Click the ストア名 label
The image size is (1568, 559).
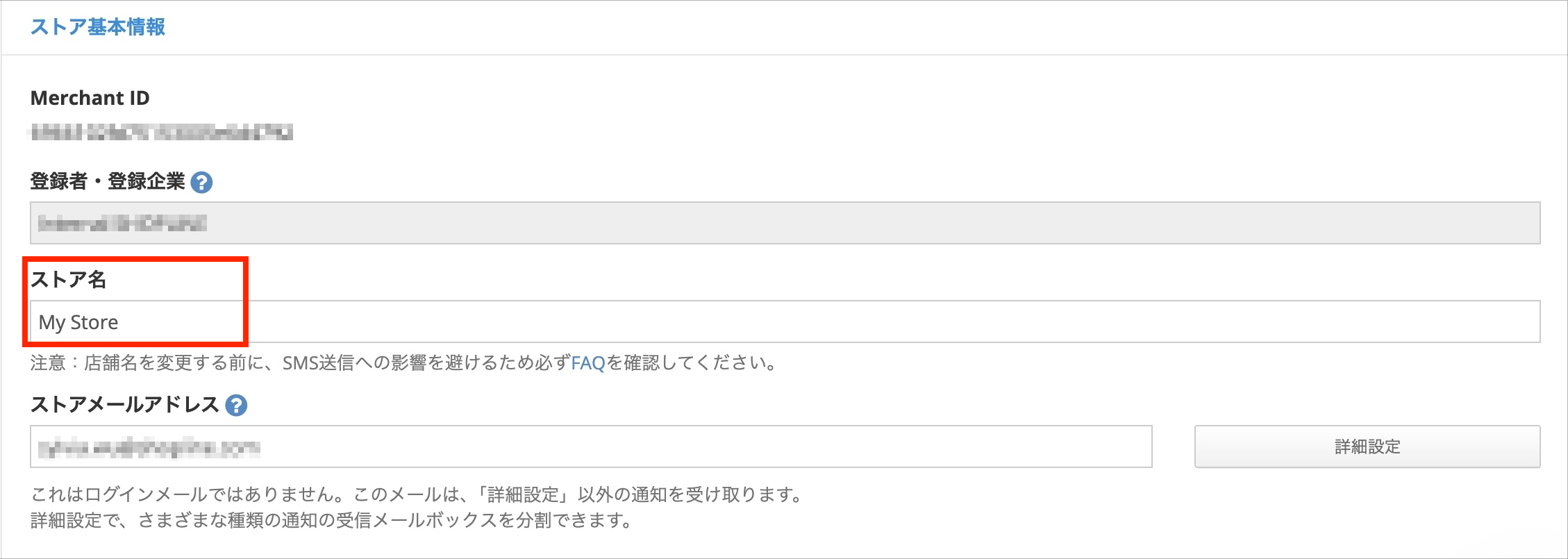click(x=68, y=280)
